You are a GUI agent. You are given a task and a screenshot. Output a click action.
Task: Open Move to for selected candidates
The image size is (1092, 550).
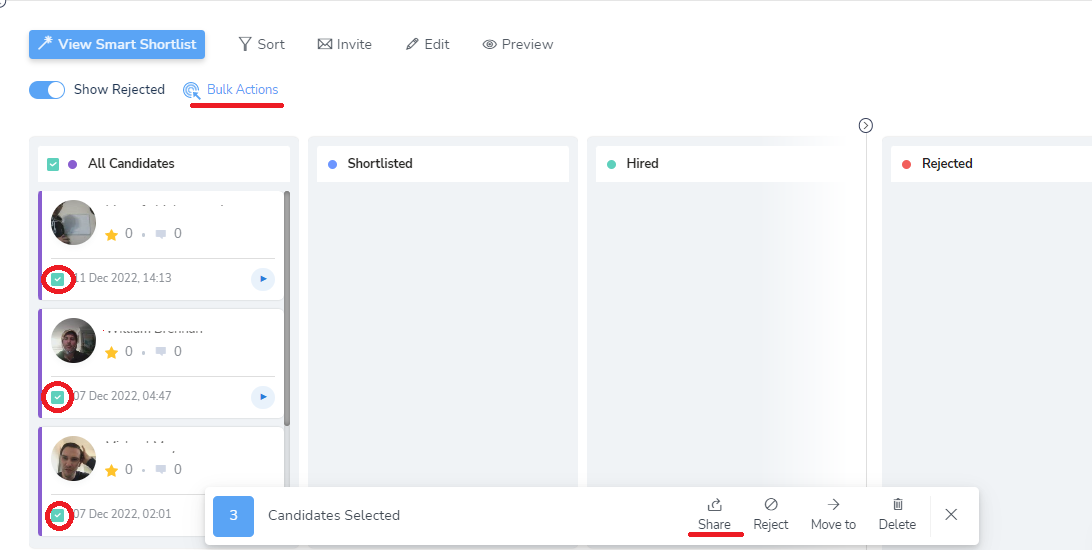coord(833,514)
